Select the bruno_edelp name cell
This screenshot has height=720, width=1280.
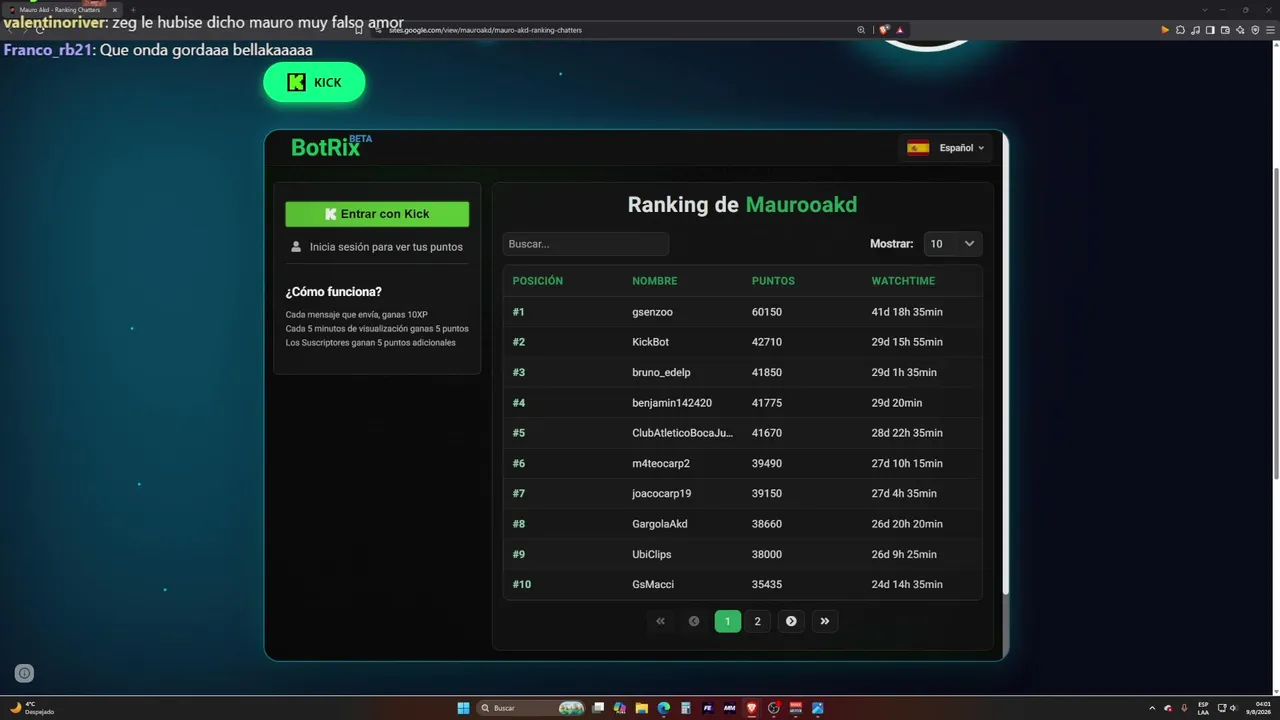661,372
